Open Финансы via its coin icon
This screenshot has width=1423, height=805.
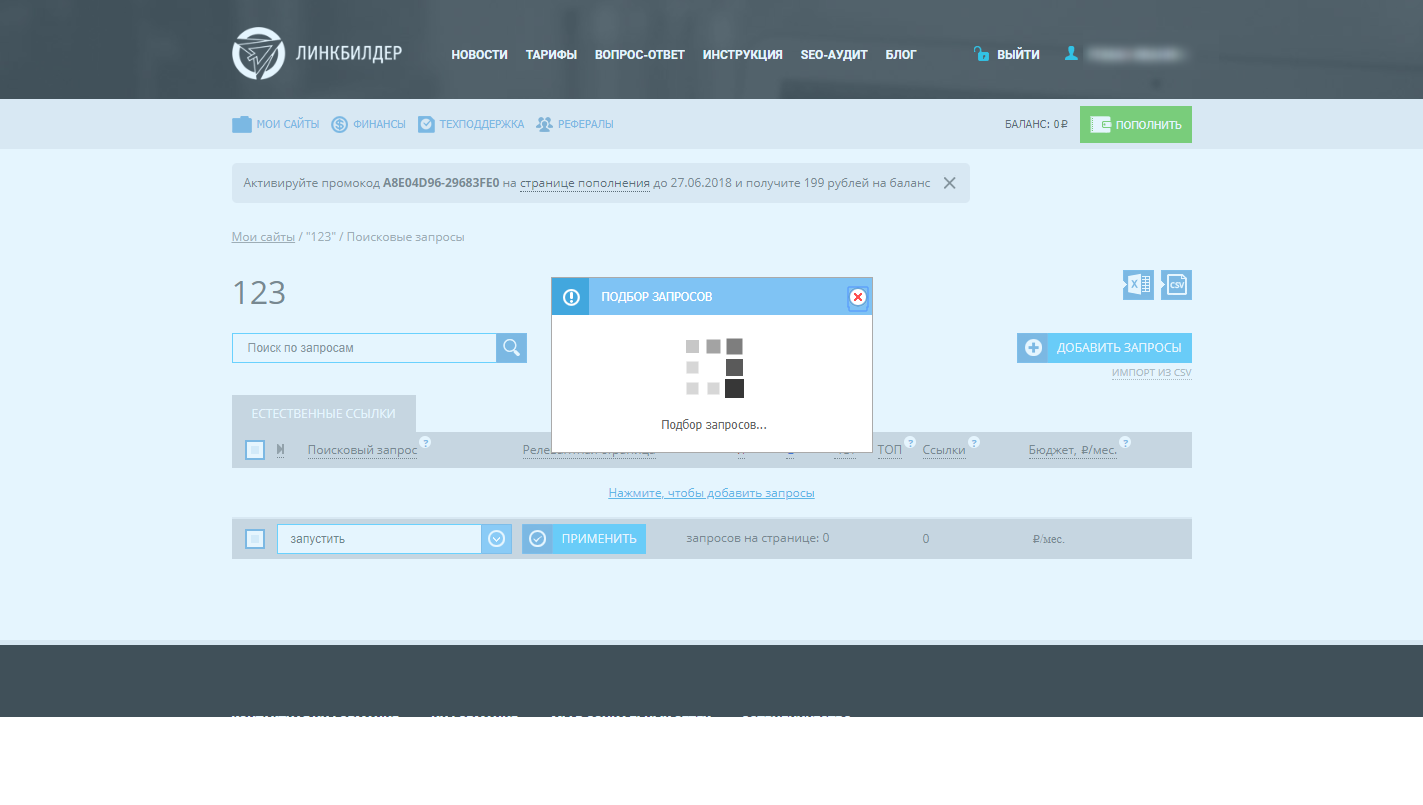339,124
